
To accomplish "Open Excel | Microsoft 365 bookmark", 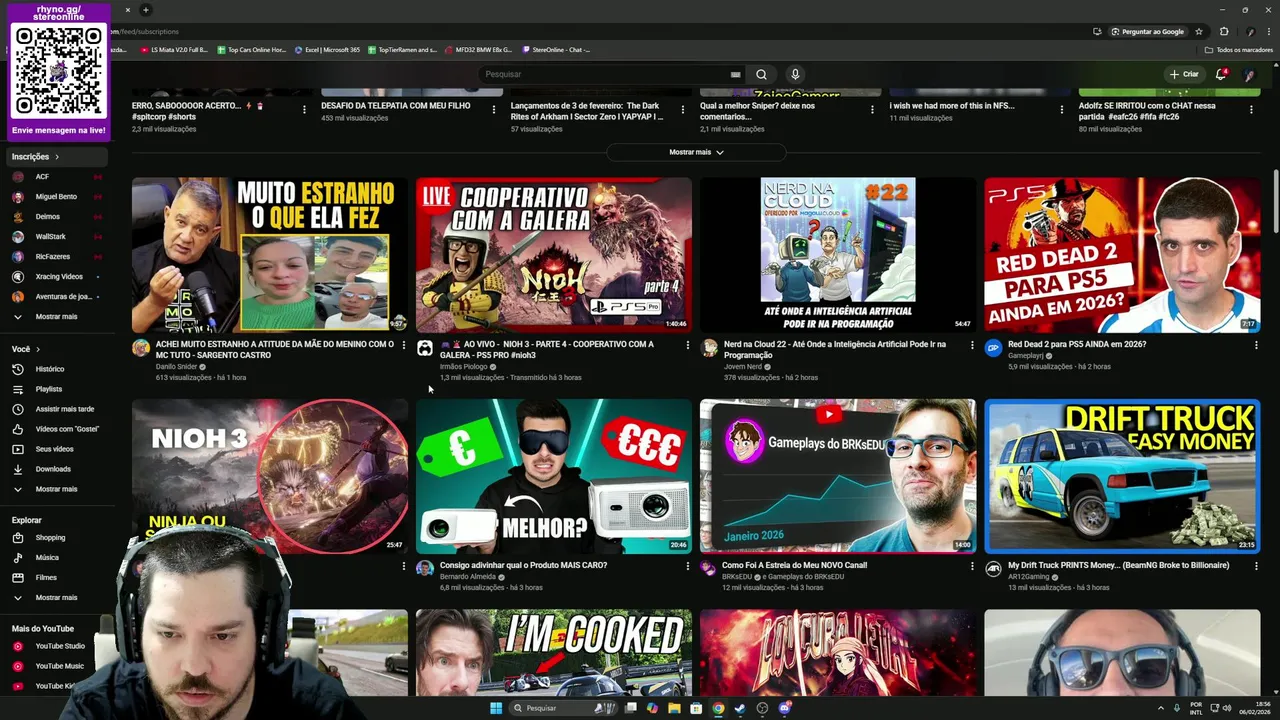I will coord(327,49).
